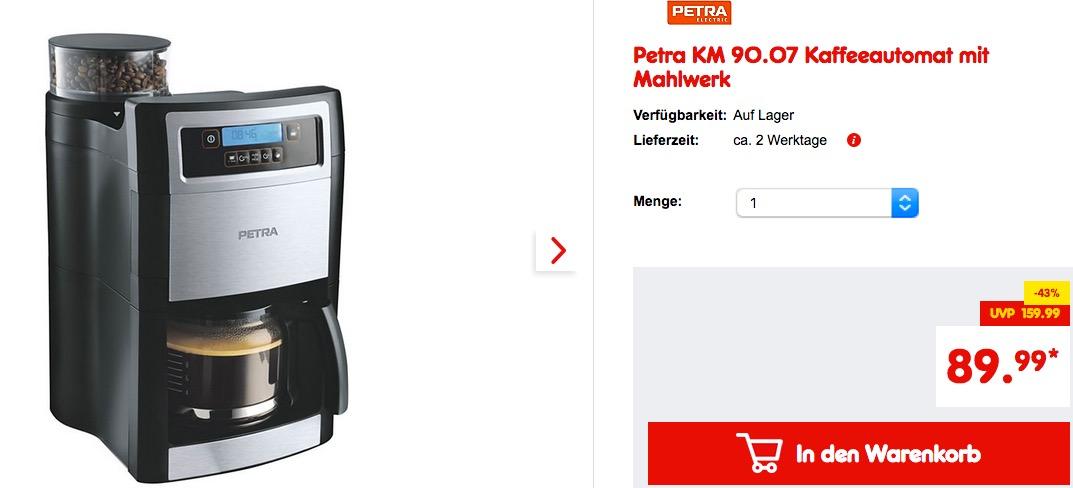1073x488 pixels.
Task: Click the PETRA logo on machine front
Action: click(x=258, y=233)
